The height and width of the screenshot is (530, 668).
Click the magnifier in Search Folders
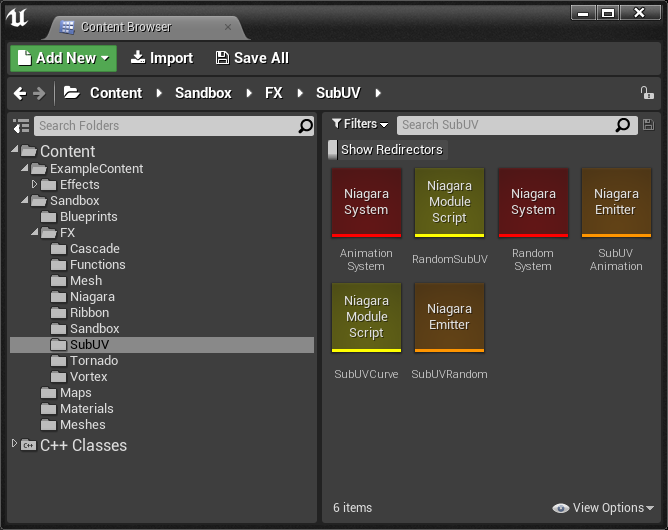pos(305,126)
